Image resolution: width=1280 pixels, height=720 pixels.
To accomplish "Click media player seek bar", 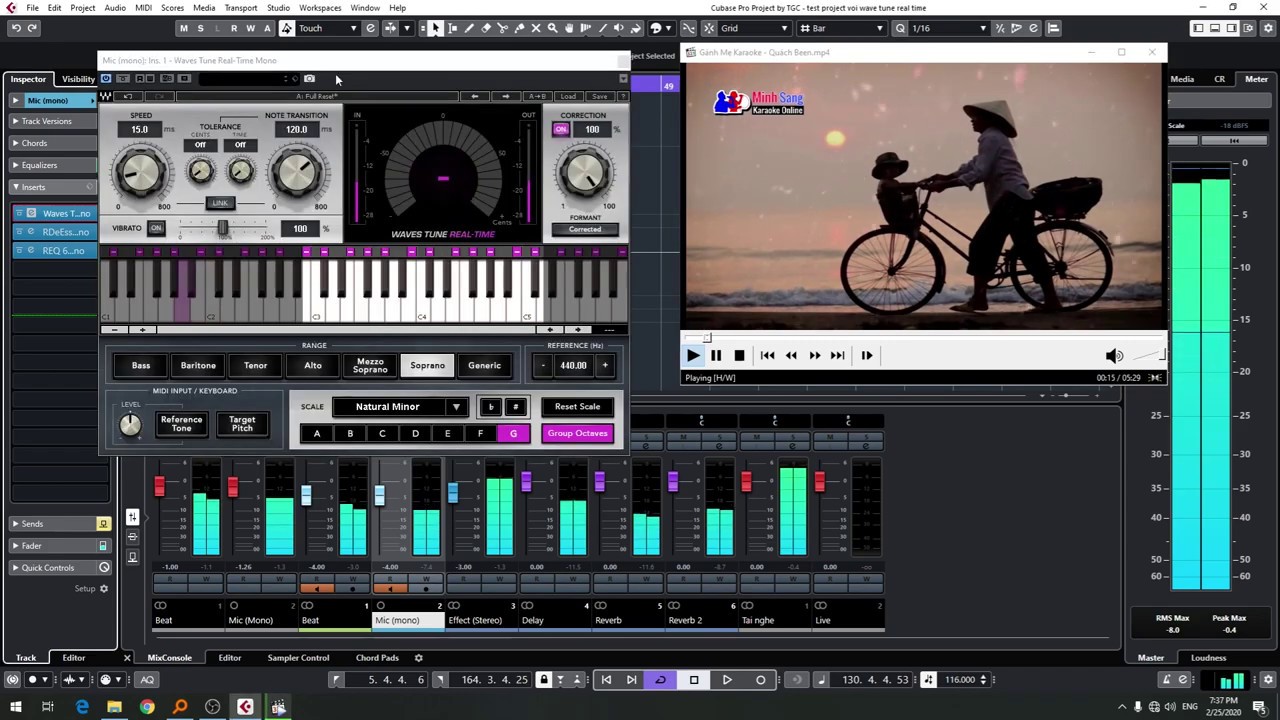I will pyautogui.click(x=923, y=338).
